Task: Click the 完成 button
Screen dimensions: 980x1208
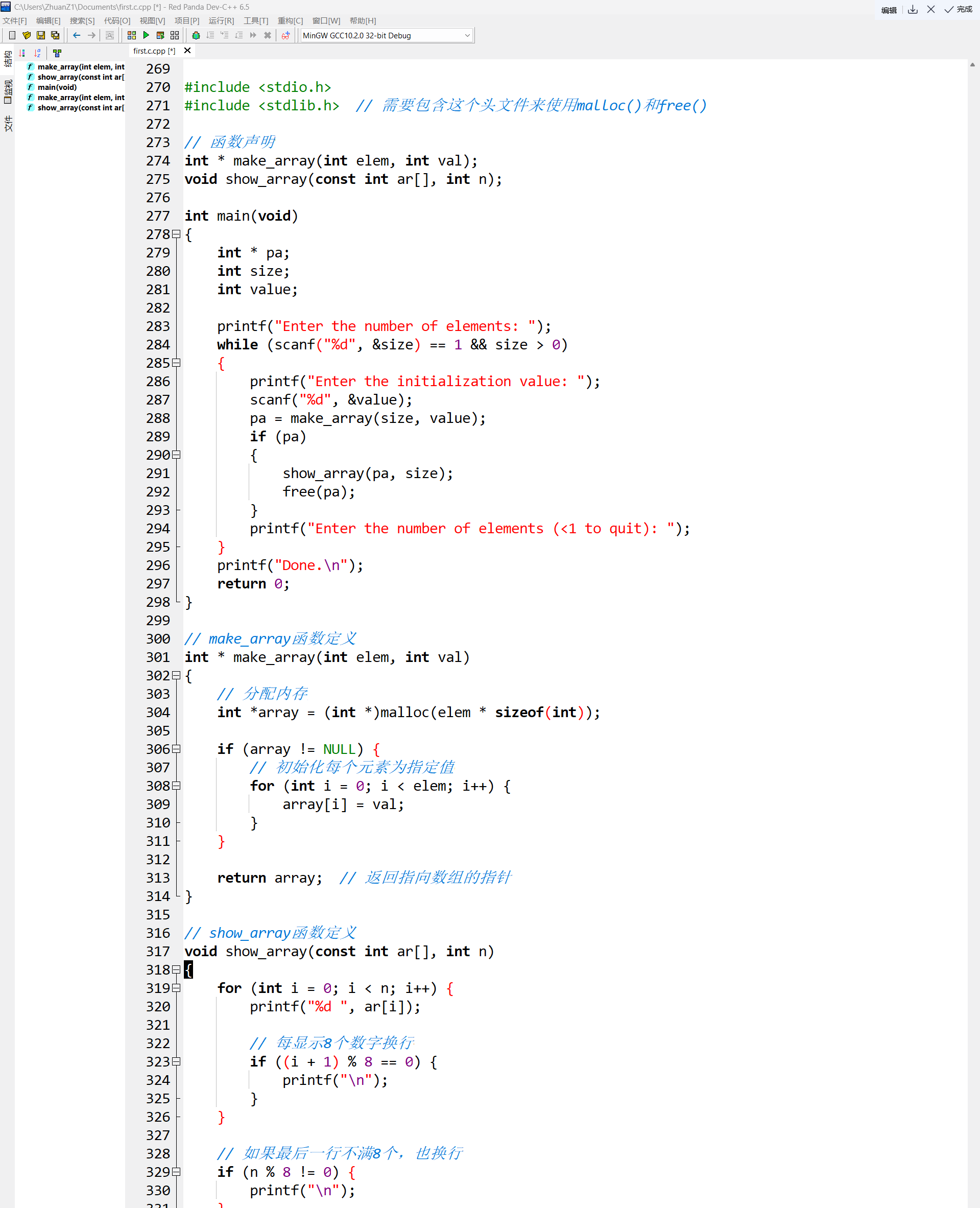Action: click(x=959, y=10)
